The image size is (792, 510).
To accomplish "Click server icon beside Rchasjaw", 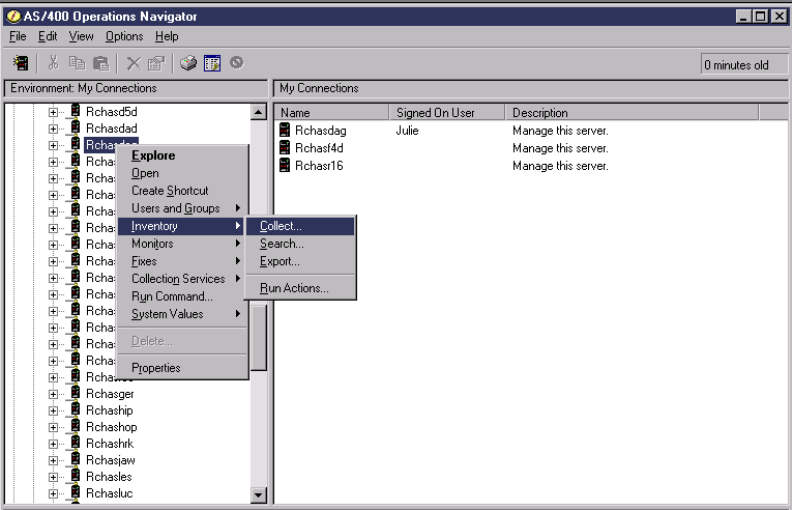I will [x=75, y=460].
